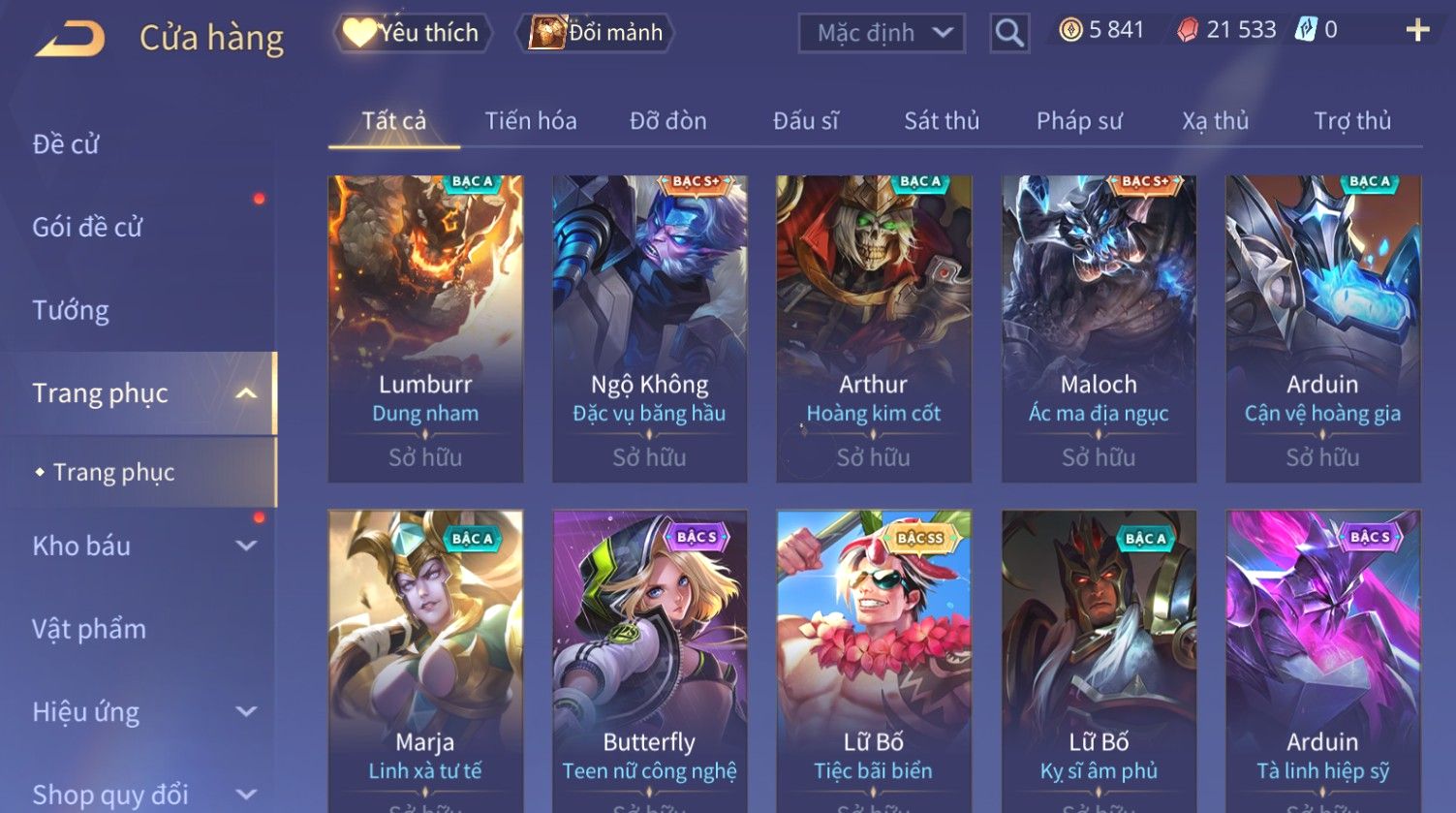This screenshot has height=813, width=1456.
Task: Expand the Kho báu sidebar section
Action: pyautogui.click(x=246, y=546)
